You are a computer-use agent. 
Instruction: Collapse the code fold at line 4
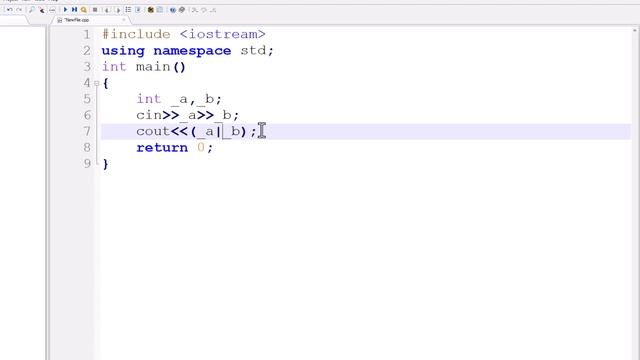[x=97, y=83]
